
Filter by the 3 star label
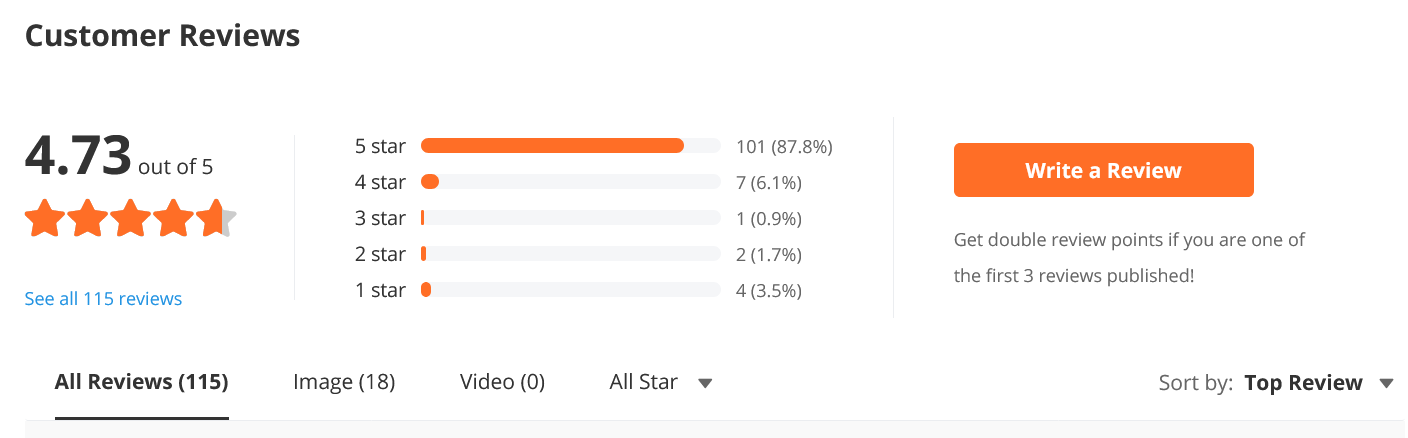coord(380,218)
